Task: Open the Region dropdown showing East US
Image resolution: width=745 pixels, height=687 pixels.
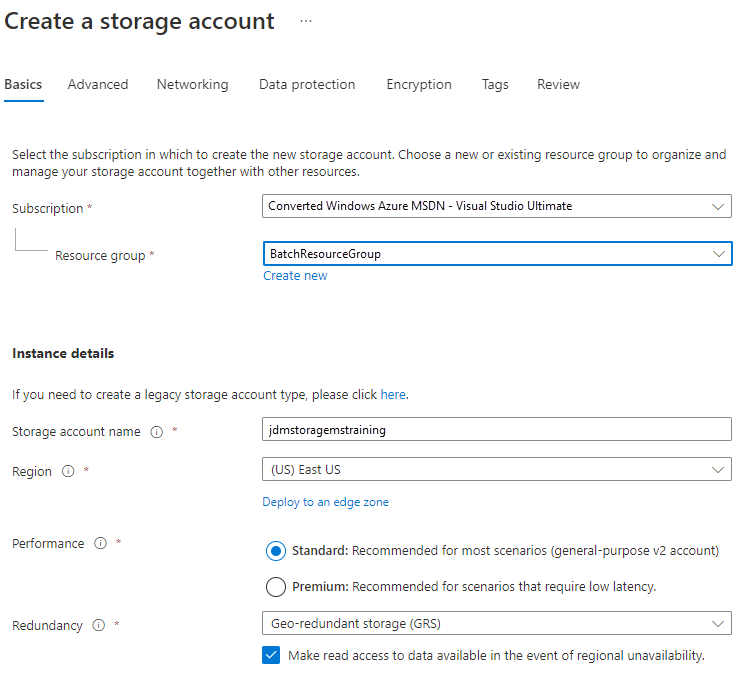Action: click(x=497, y=469)
